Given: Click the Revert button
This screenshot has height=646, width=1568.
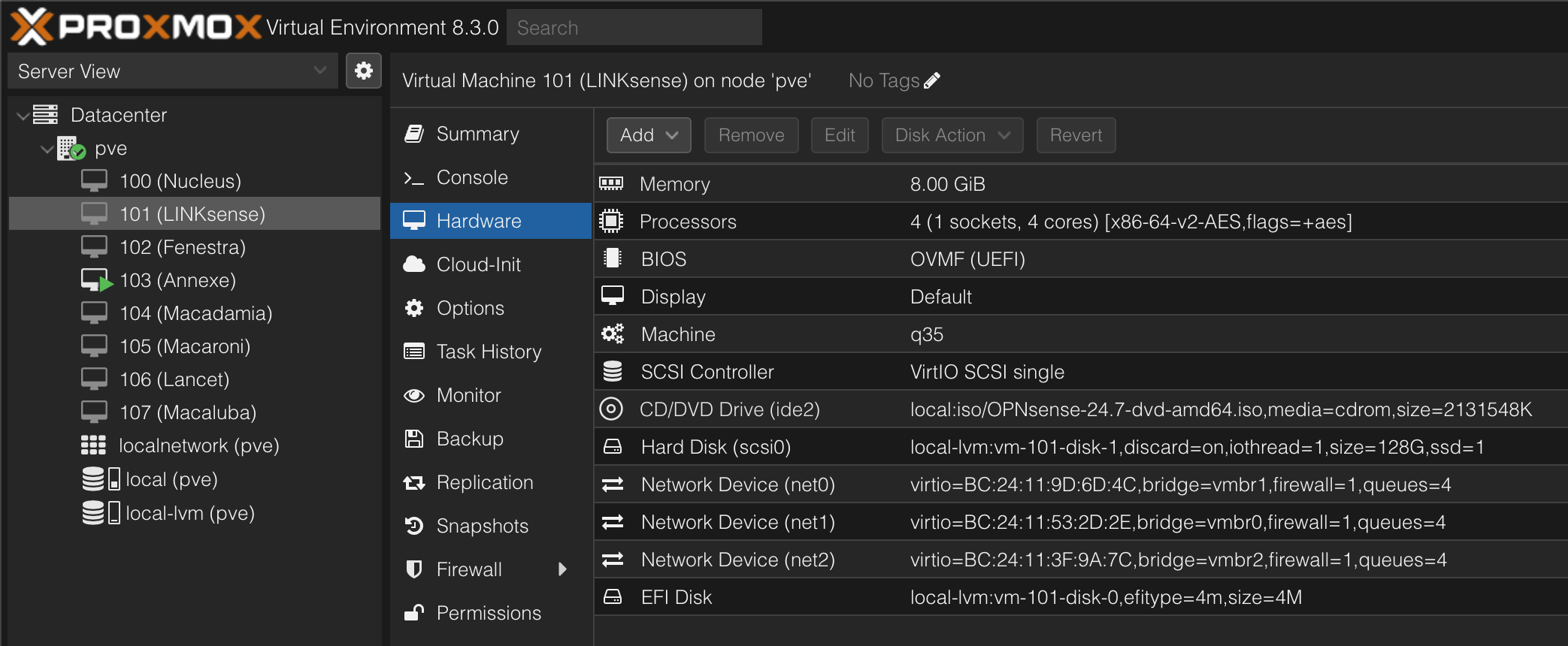Looking at the screenshot, I should tap(1076, 135).
